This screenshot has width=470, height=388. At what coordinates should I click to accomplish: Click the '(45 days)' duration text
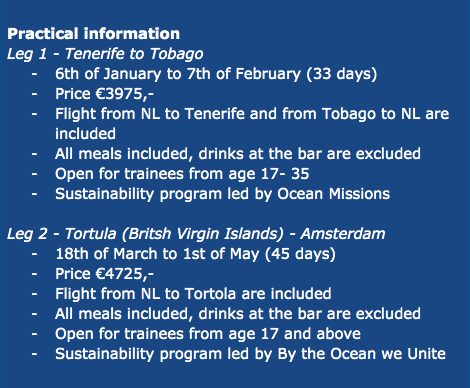300,254
